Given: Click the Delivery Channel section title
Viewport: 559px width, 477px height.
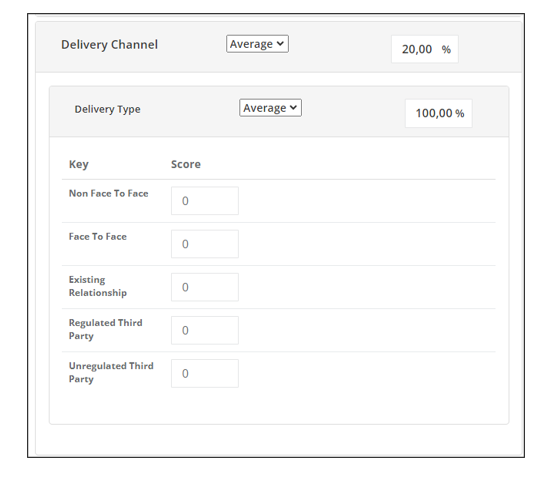Looking at the screenshot, I should pyautogui.click(x=109, y=45).
